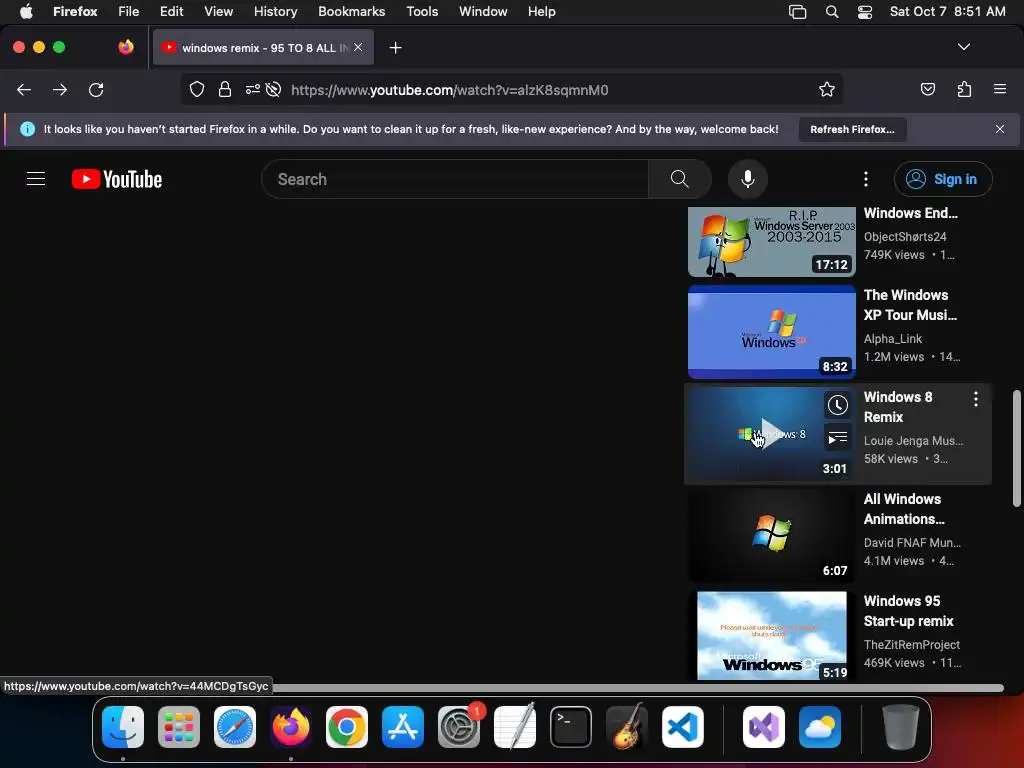Open YouTube settings three-dot menu
This screenshot has height=768, width=1024.
click(866, 179)
